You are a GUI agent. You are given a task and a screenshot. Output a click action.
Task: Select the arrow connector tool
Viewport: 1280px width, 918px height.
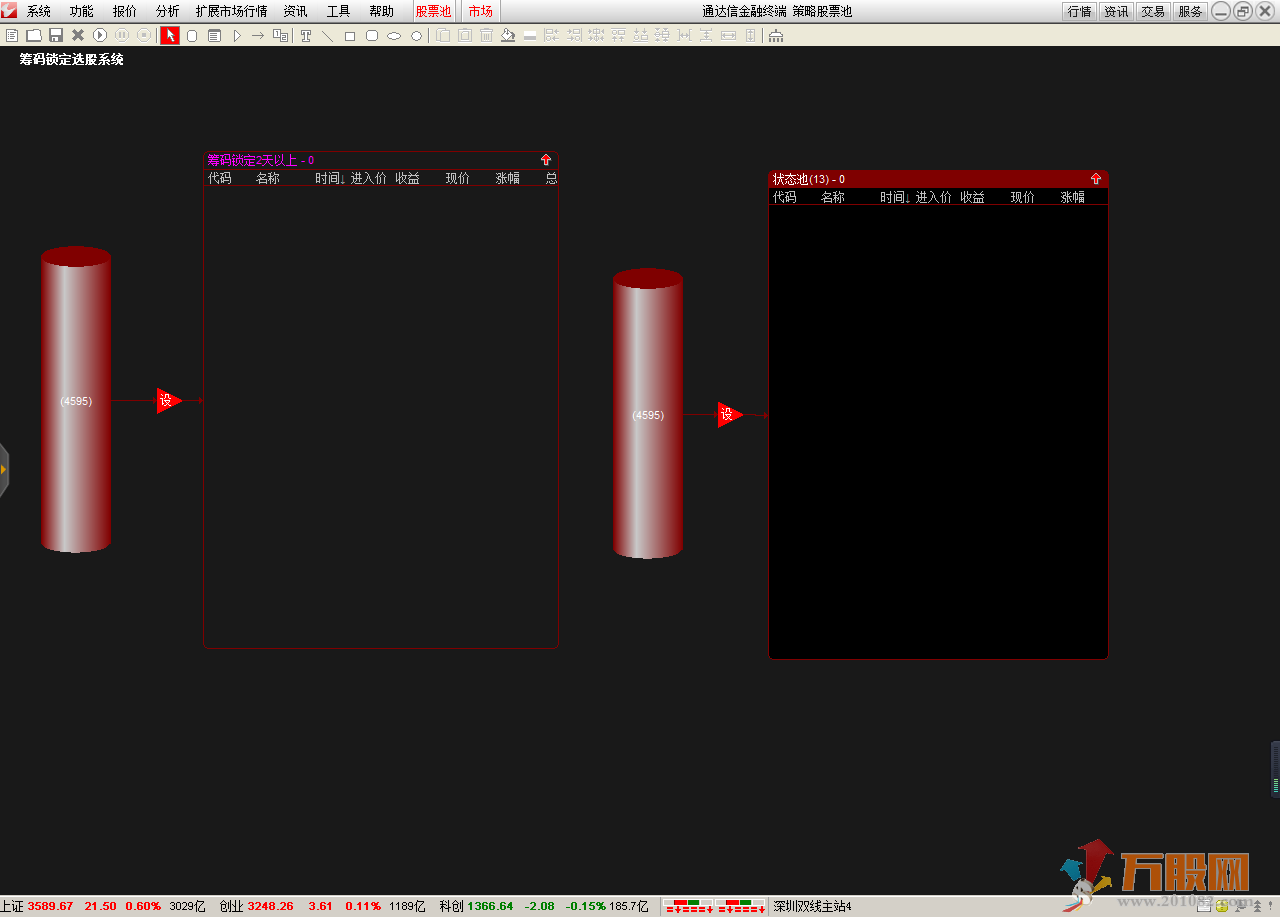[258, 35]
